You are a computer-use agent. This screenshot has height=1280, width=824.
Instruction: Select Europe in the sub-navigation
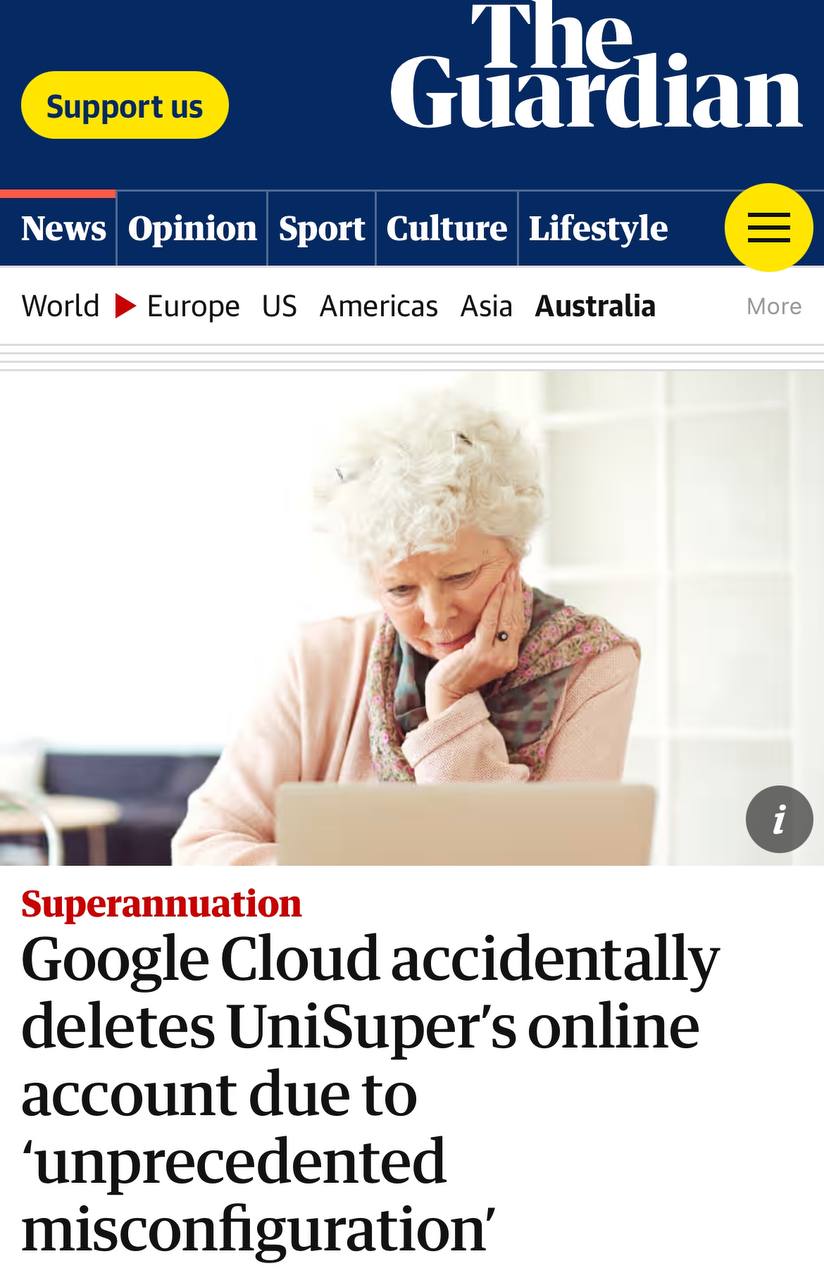click(193, 306)
